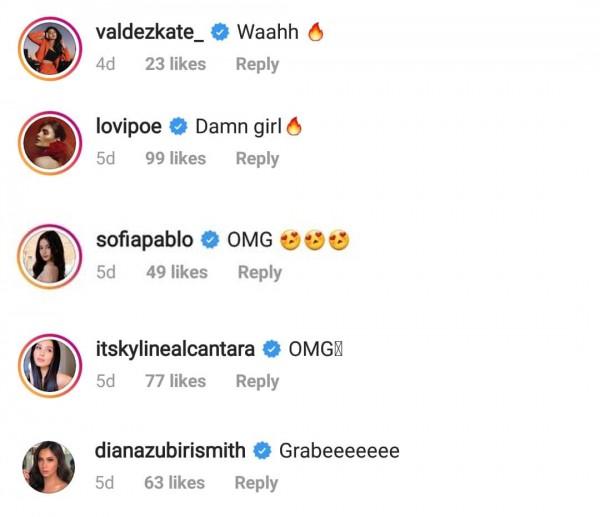
Task: Click verified badge next to itskylinealcantara
Action: (271, 349)
